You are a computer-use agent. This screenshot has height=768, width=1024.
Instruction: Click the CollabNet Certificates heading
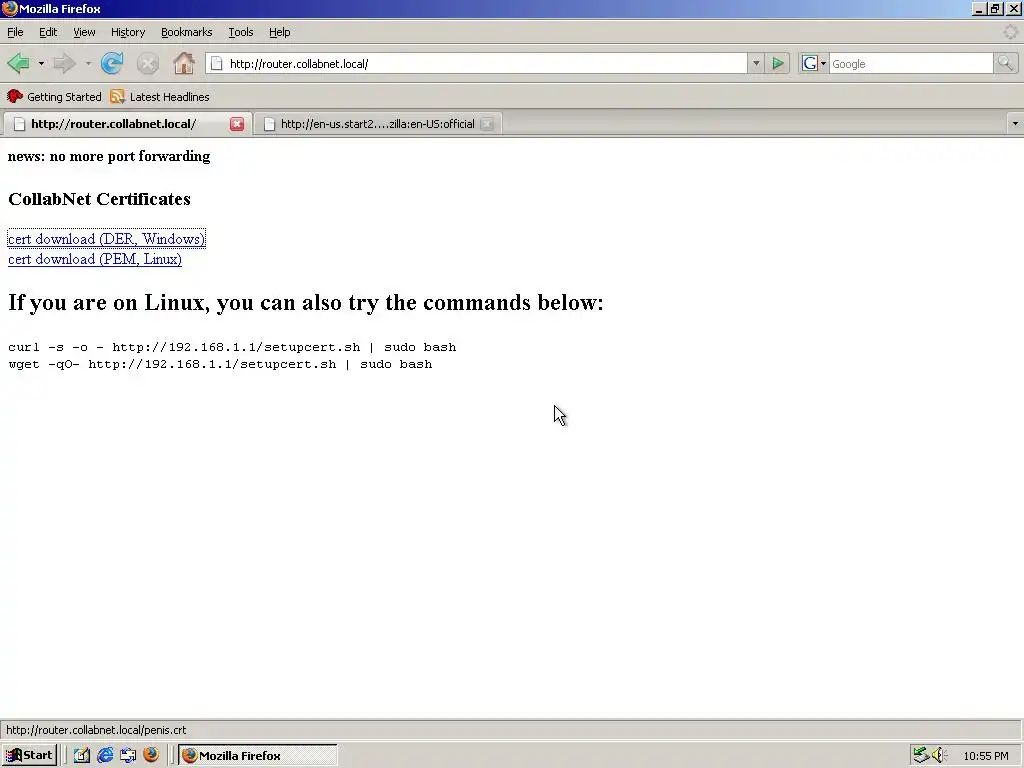tap(99, 199)
